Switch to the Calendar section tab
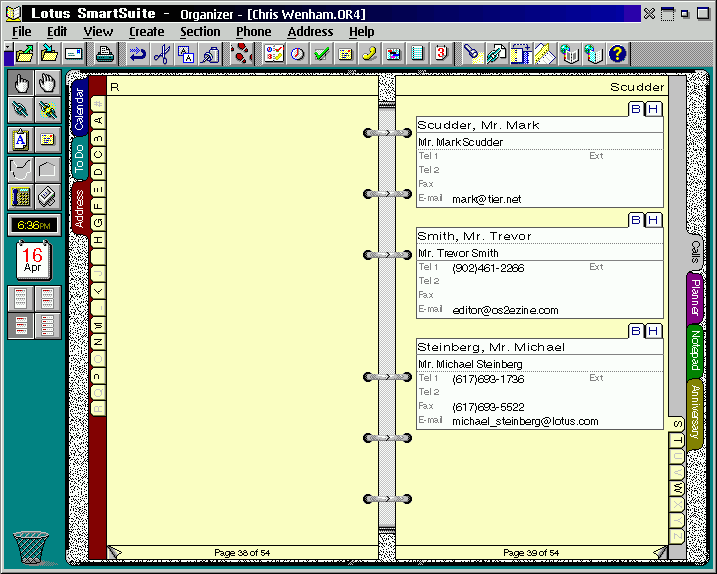The height and width of the screenshot is (574, 717). [79, 108]
